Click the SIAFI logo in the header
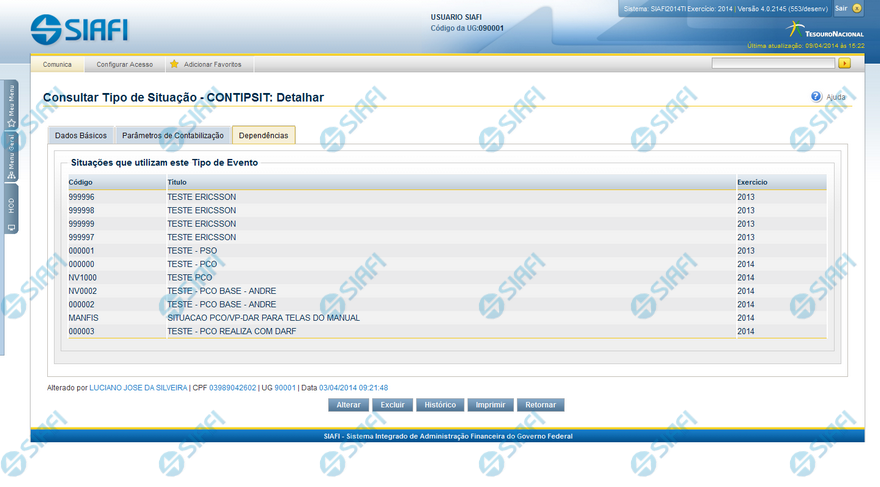880x487 pixels. point(80,28)
